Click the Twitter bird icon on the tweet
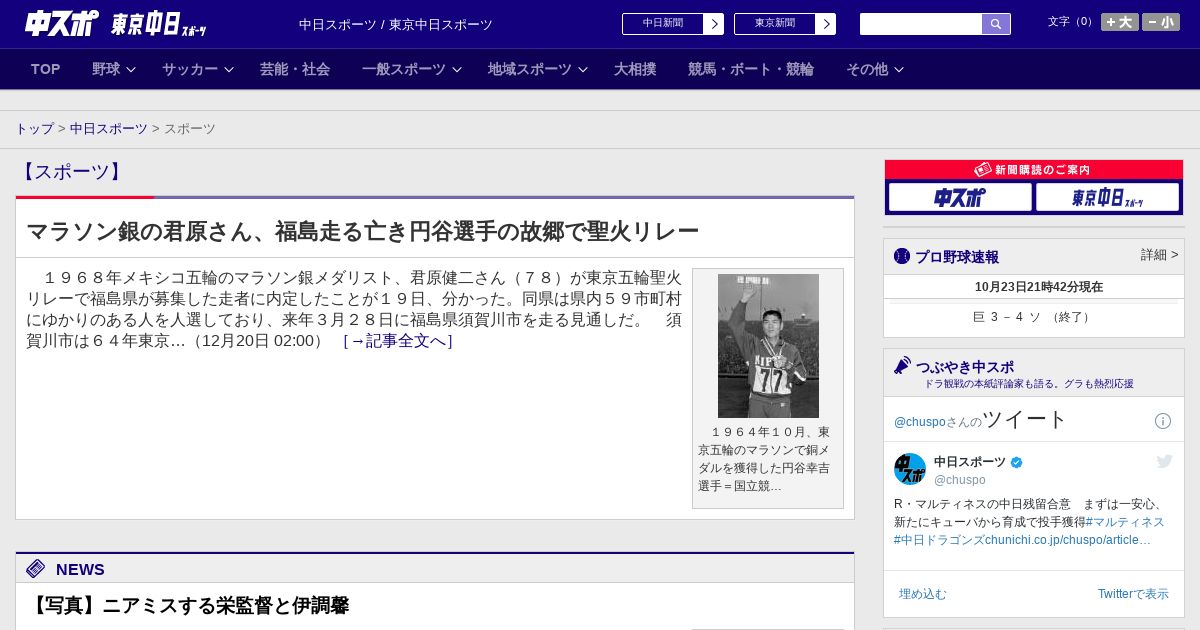The height and width of the screenshot is (630, 1200). tap(1164, 461)
